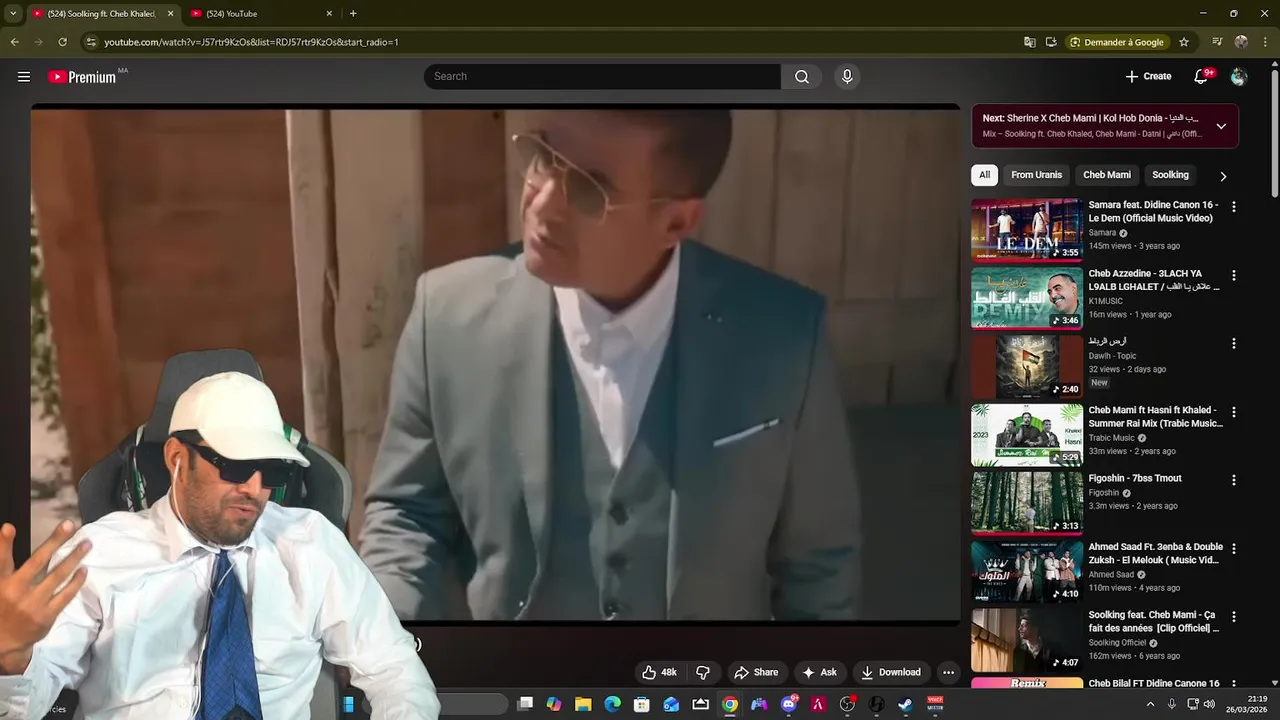Open the YouTube account avatar menu

point(1239,77)
